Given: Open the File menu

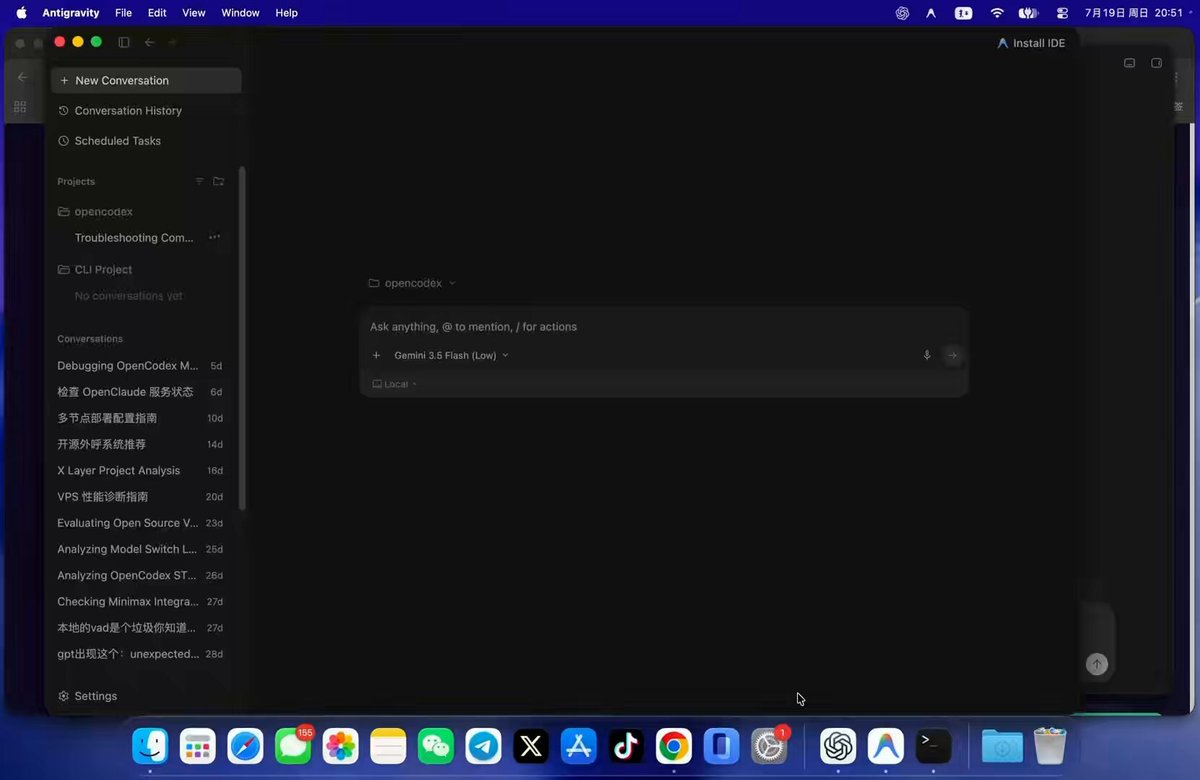Looking at the screenshot, I should tap(123, 13).
